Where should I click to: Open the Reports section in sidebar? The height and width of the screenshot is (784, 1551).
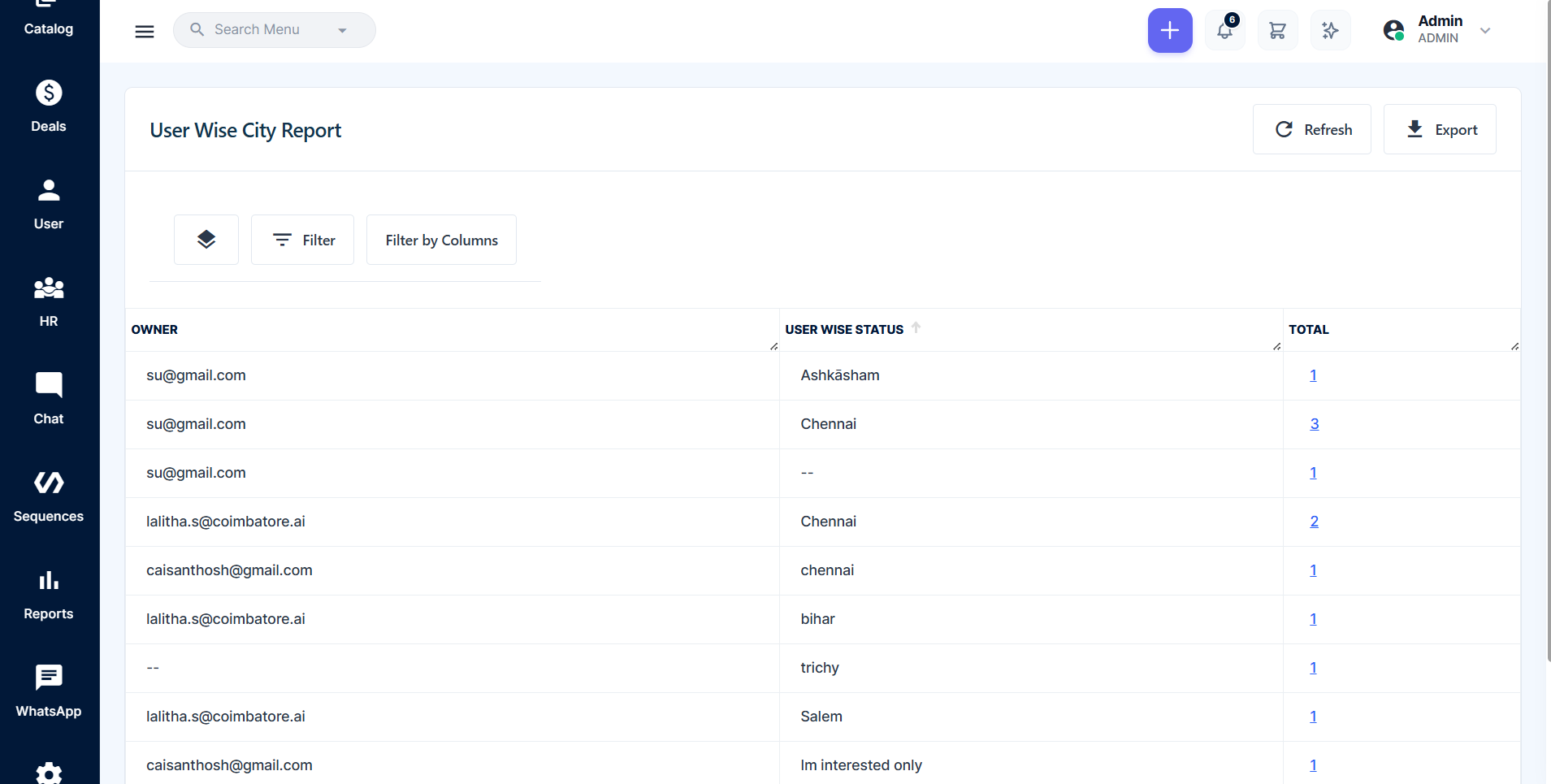pos(49,594)
